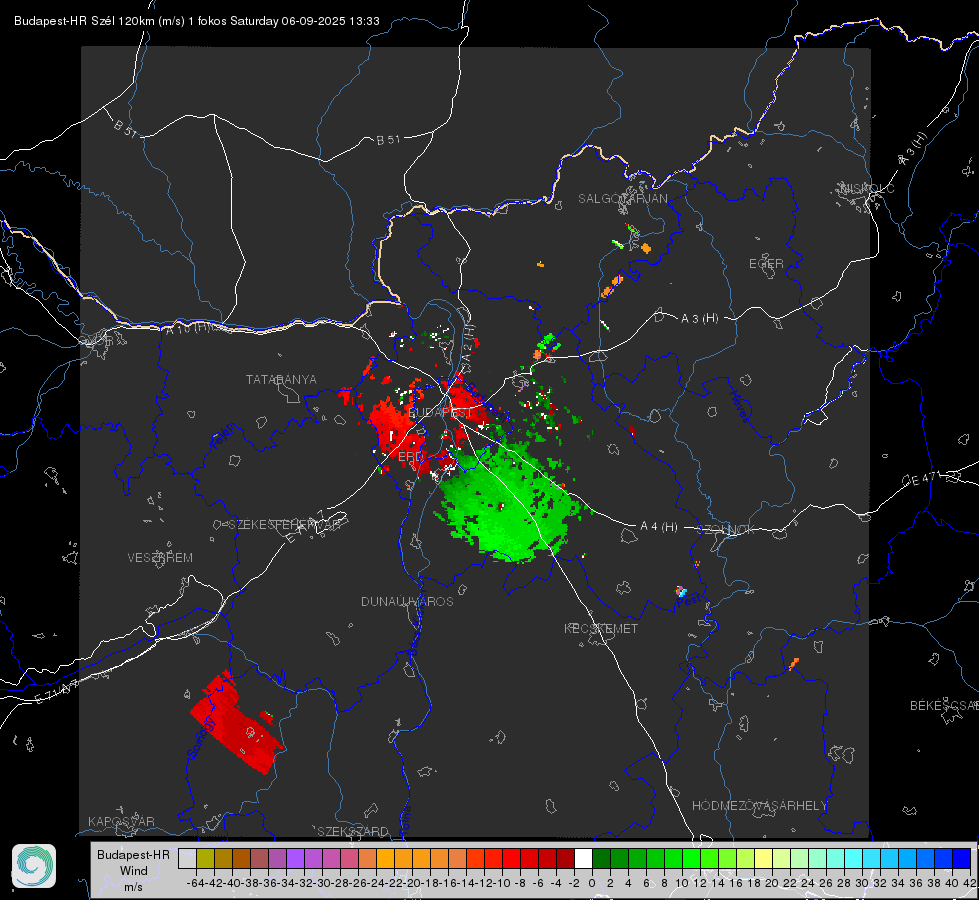Click the BUDAPEST city label

440,413
